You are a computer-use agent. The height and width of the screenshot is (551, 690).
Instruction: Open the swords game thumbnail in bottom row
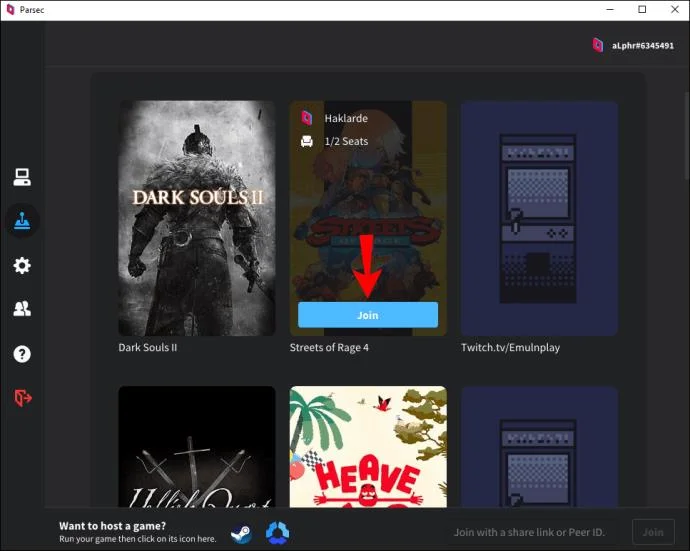(x=197, y=446)
